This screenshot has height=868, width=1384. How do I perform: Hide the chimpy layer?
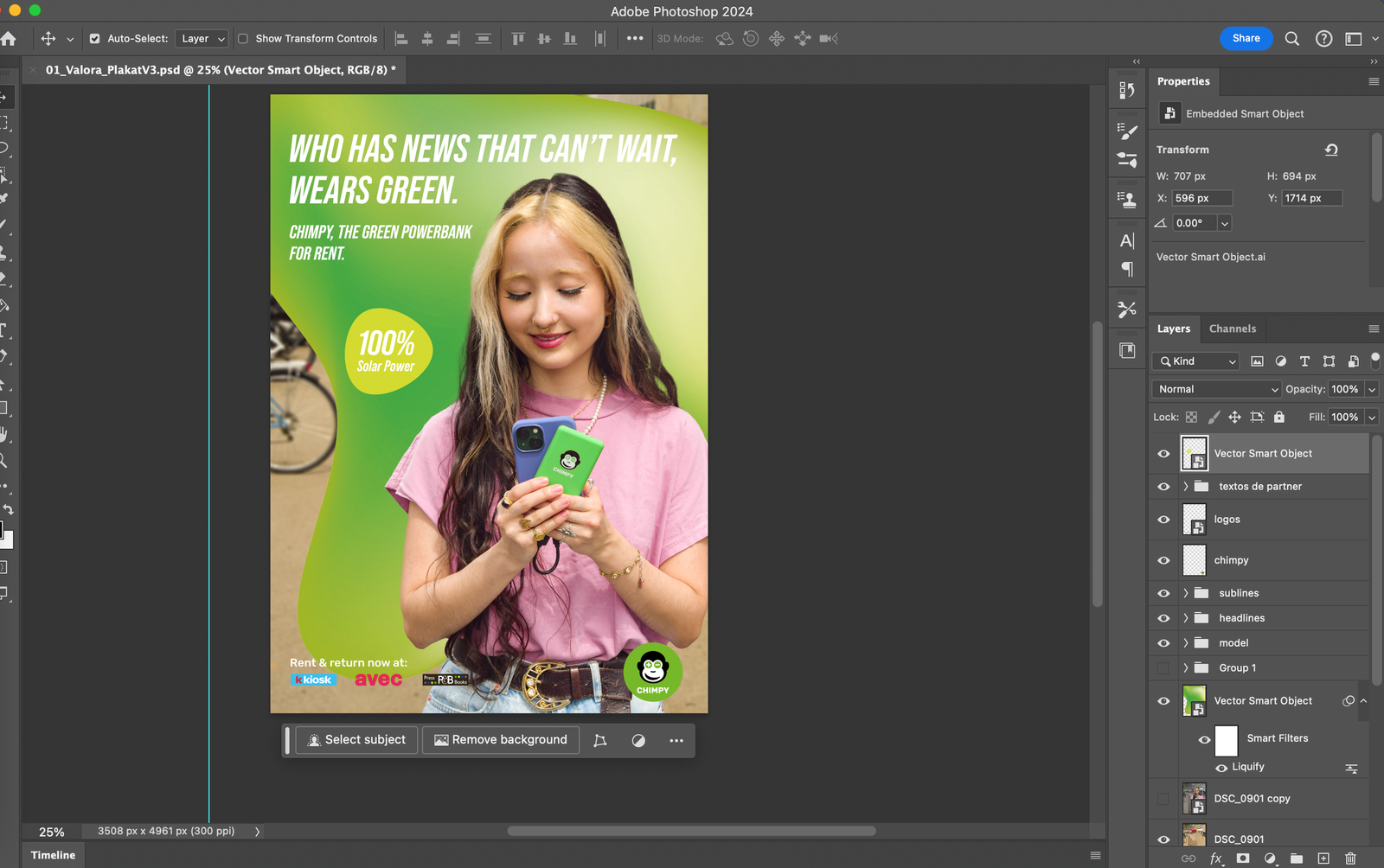[x=1163, y=560]
